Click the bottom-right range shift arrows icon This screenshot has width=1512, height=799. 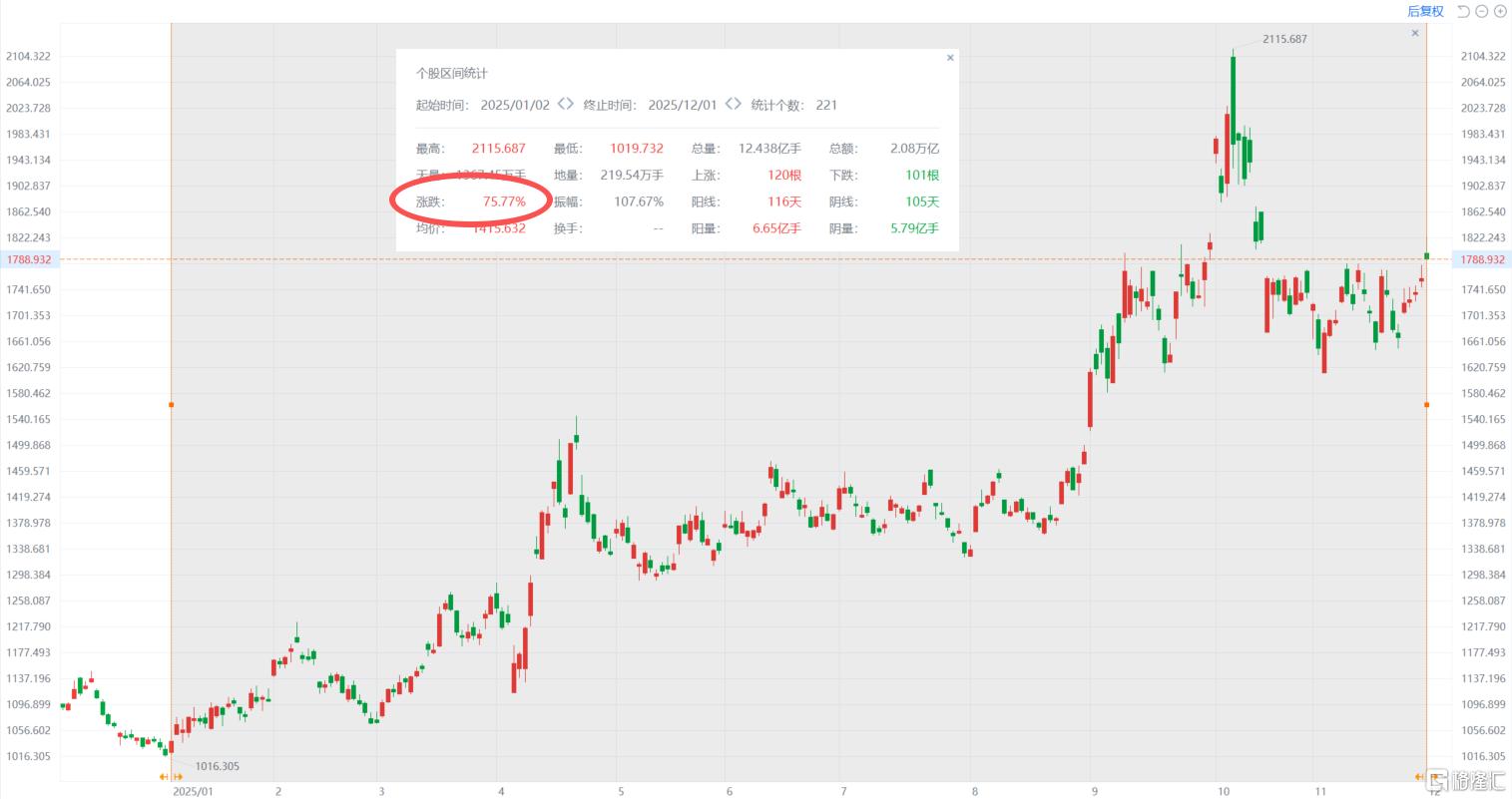pyautogui.click(x=1420, y=777)
